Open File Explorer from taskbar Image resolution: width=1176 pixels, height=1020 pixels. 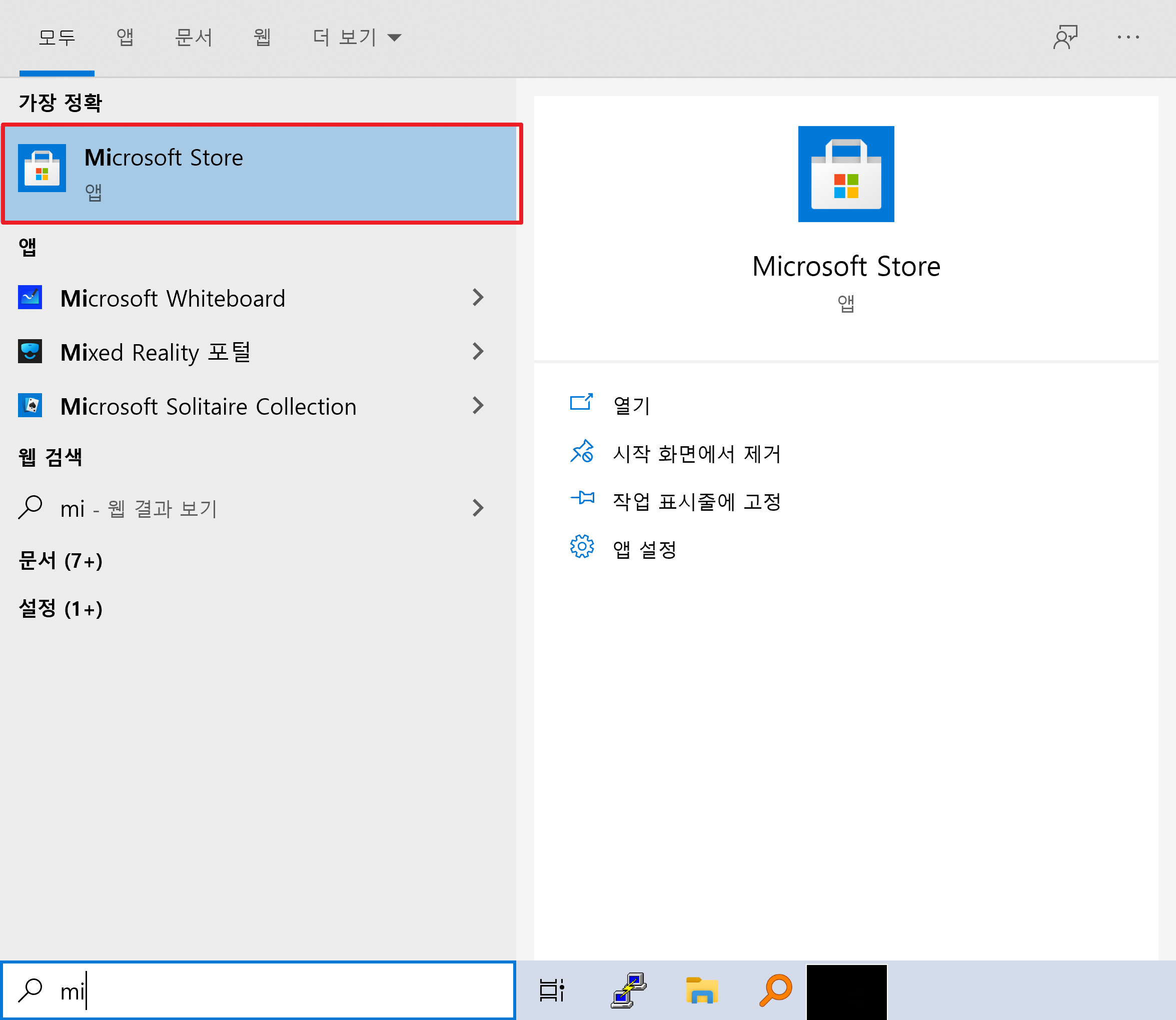pyautogui.click(x=701, y=990)
